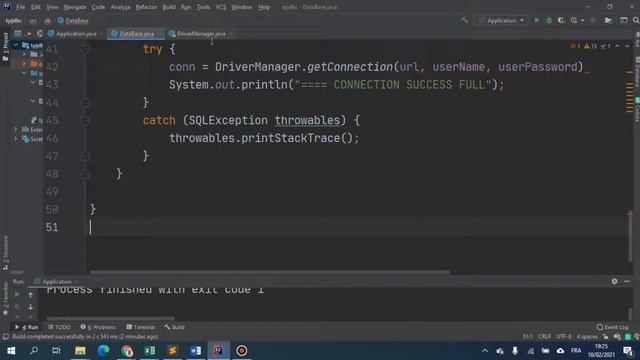Open the Refactor menu
The image size is (640, 360).
pyautogui.click(x=146, y=7)
